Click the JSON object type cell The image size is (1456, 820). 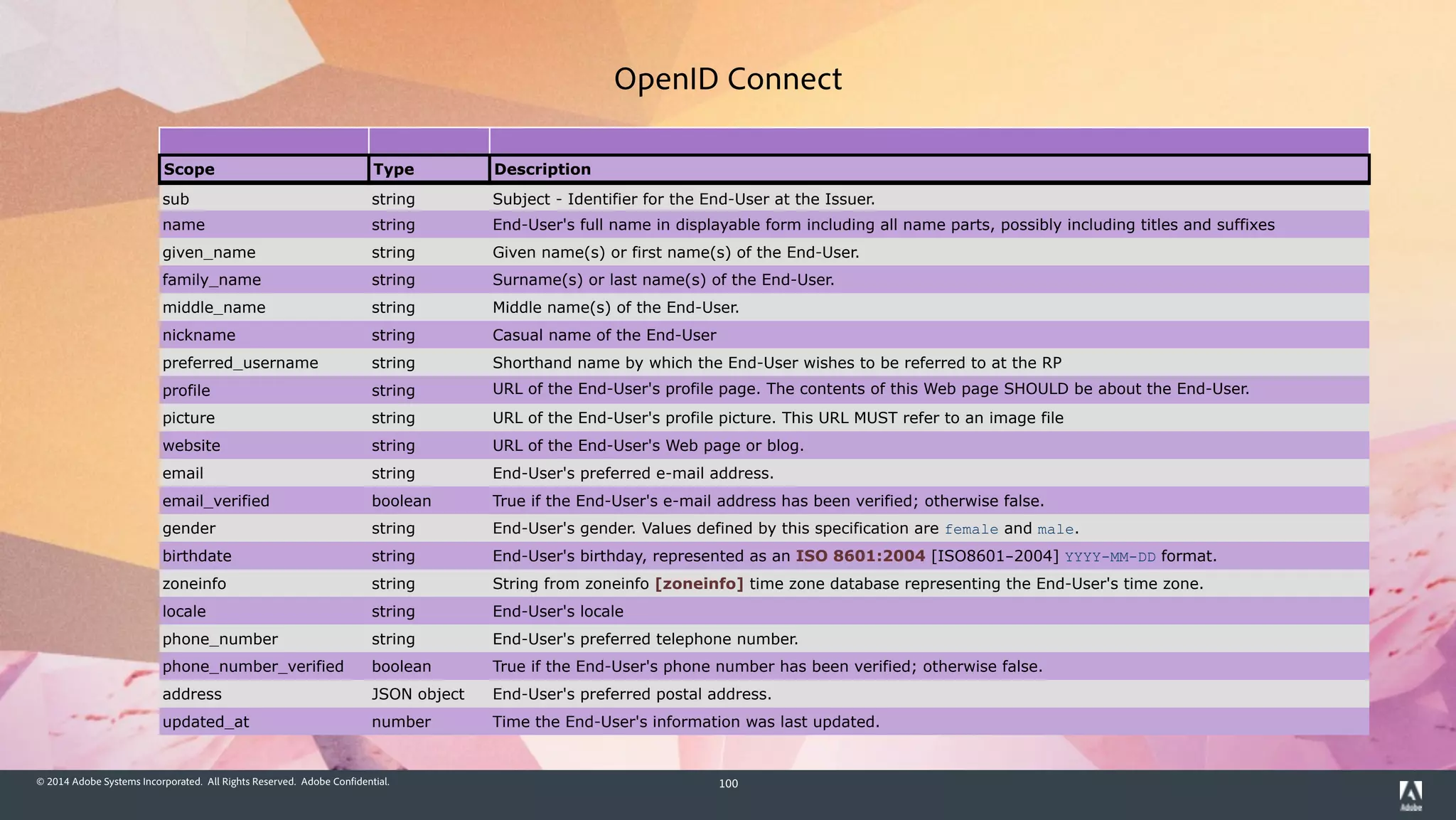click(417, 694)
